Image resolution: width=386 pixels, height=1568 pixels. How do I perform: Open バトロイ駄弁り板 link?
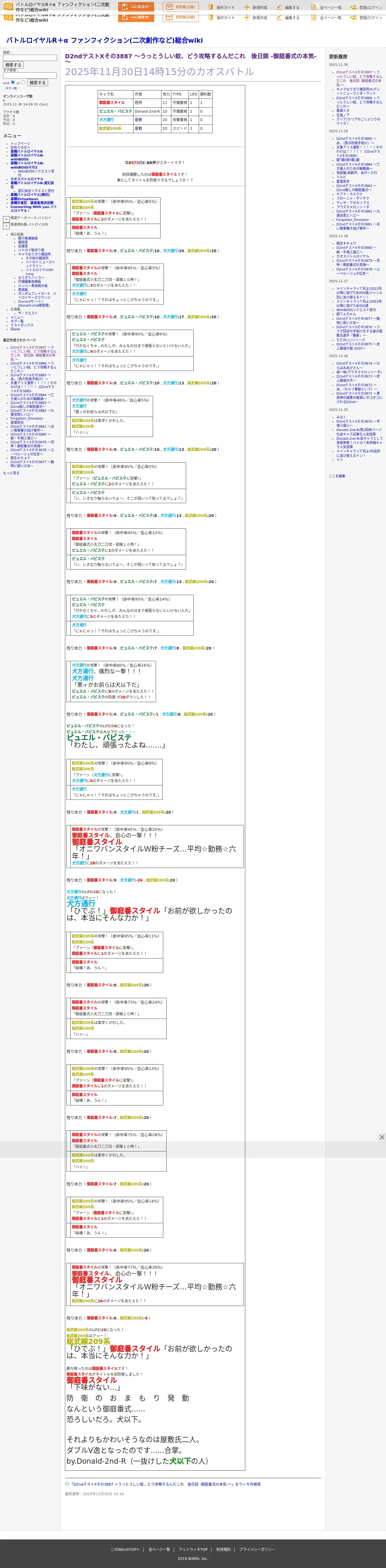31,250
